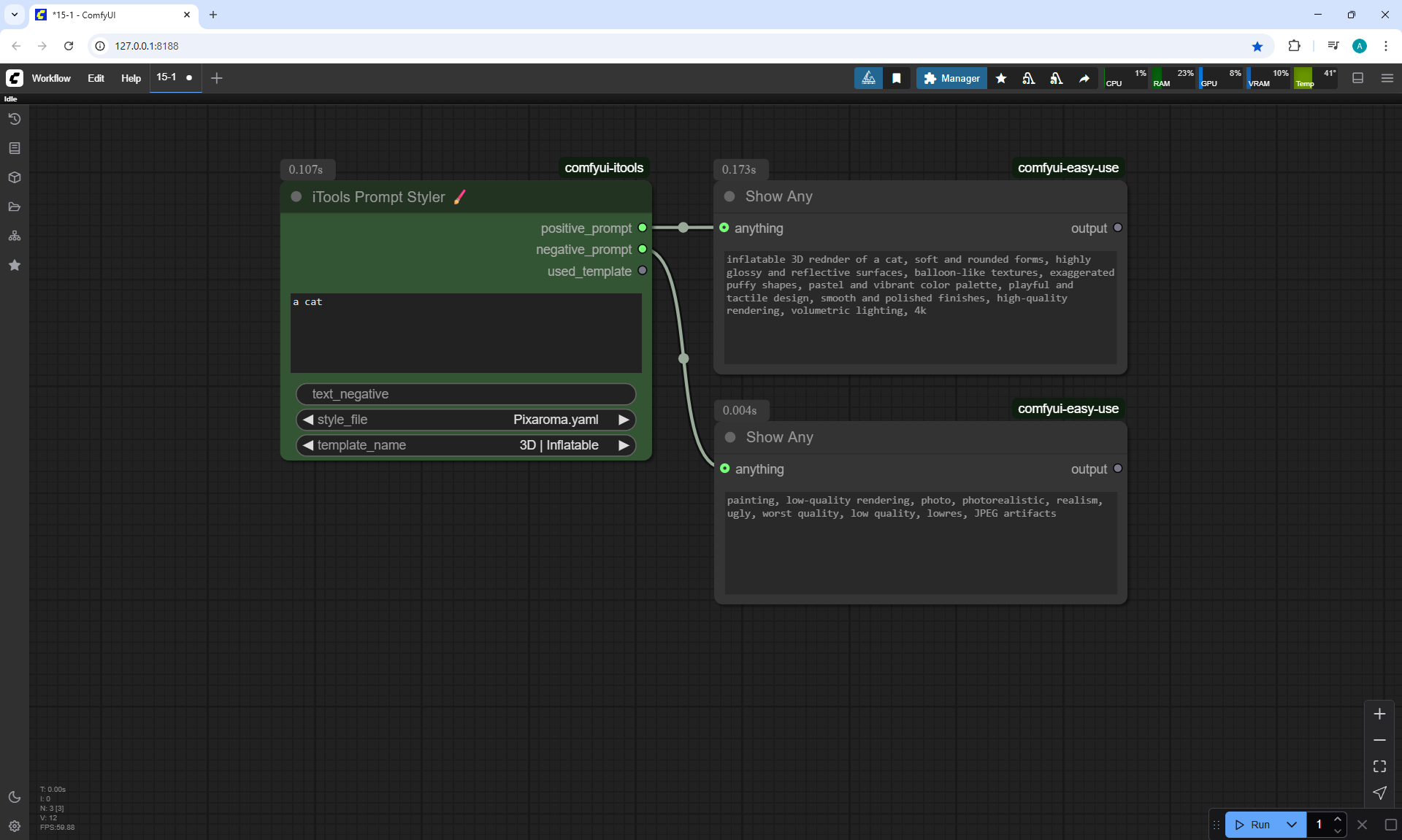Open settings gear icon at bottom left
The width and height of the screenshot is (1402, 840).
pos(14,826)
